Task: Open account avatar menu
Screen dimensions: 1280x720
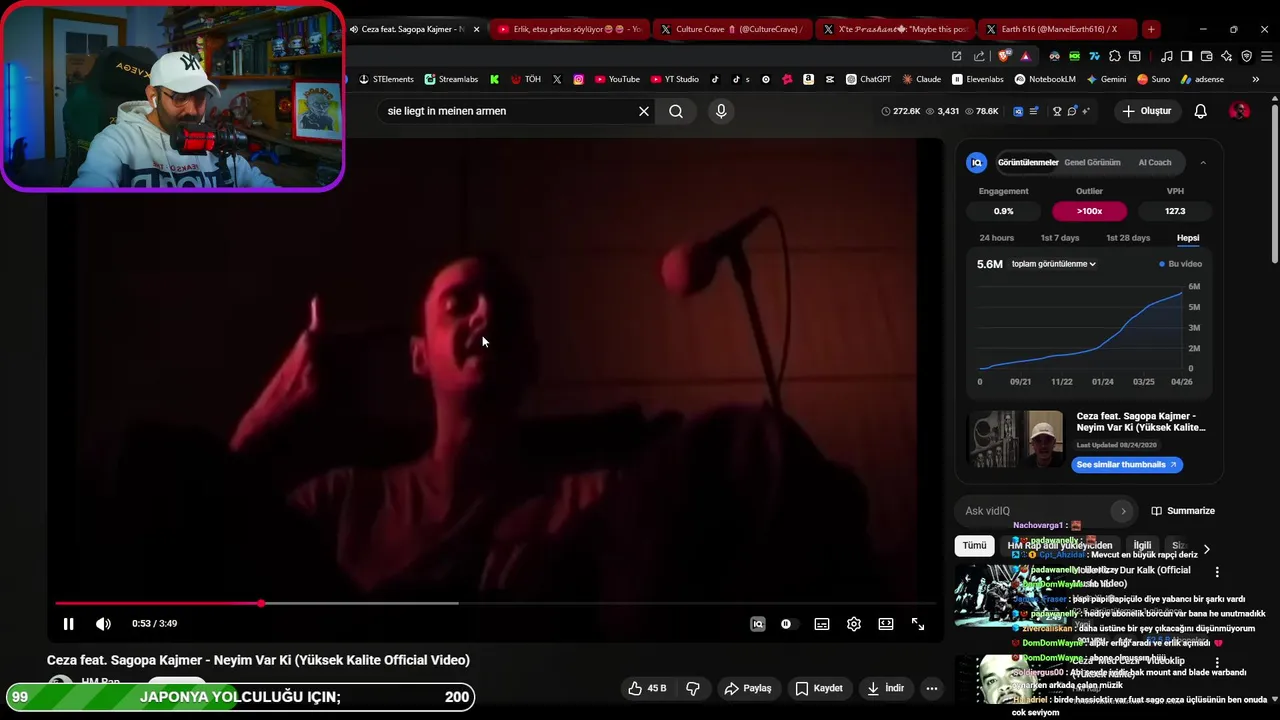Action: click(1239, 111)
